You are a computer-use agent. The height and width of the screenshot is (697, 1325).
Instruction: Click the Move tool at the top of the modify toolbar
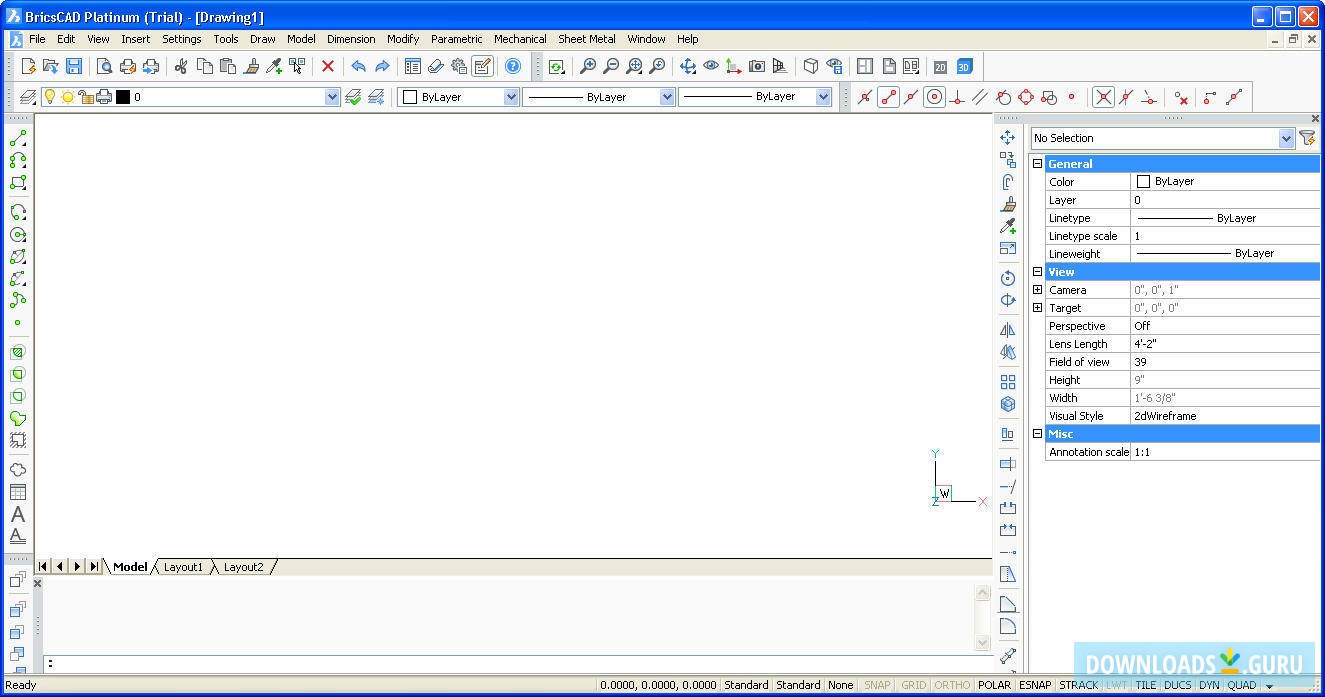point(1008,138)
